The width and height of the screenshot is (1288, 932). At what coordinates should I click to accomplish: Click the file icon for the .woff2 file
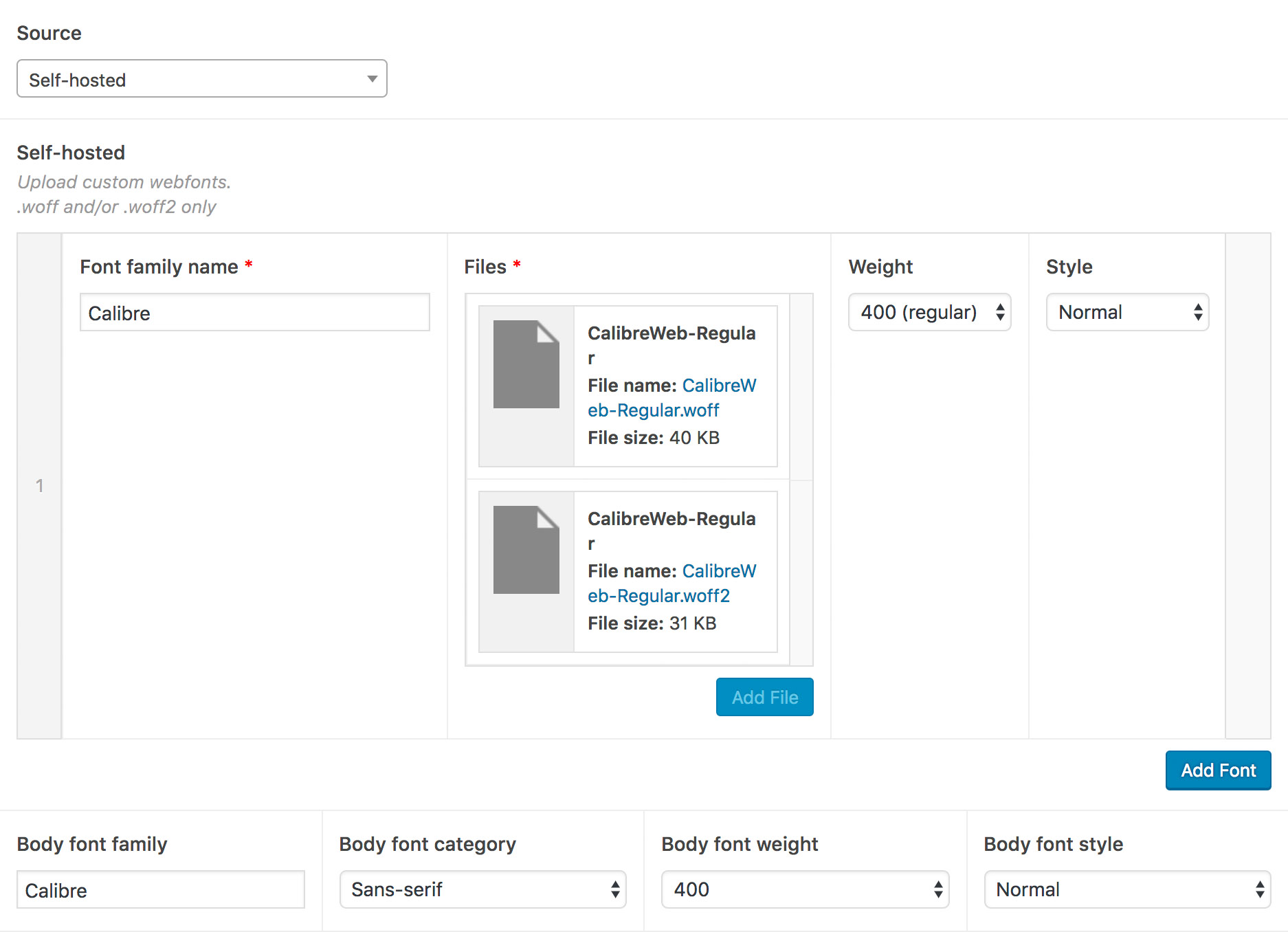click(526, 550)
